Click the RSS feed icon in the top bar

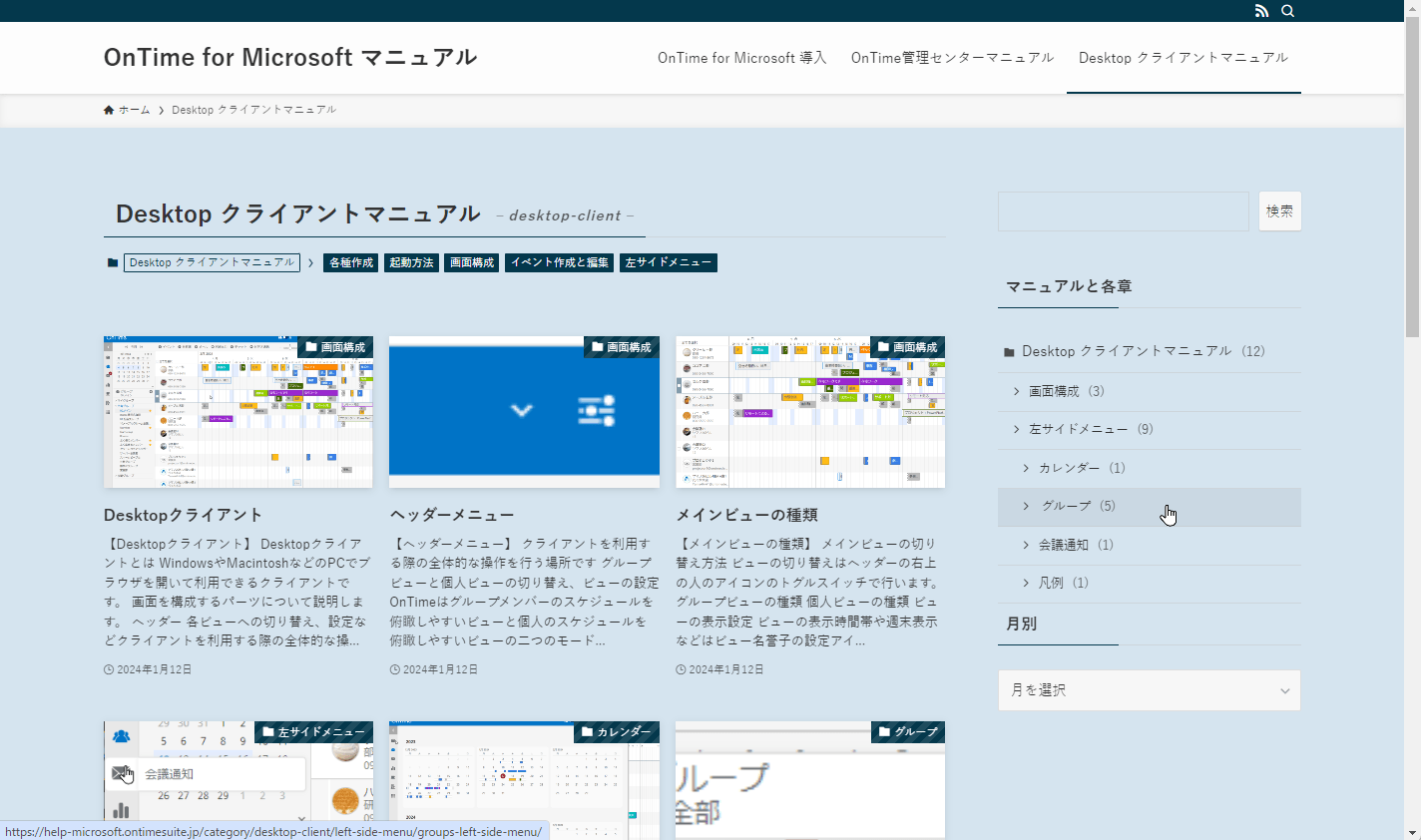[1261, 10]
